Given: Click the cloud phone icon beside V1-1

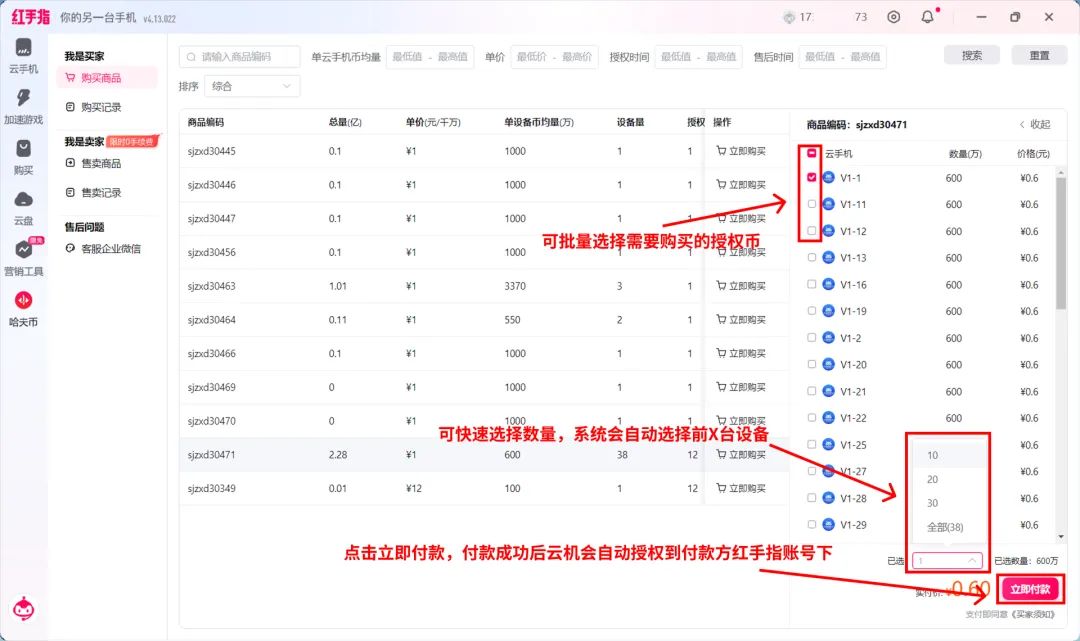Looking at the screenshot, I should click(829, 178).
